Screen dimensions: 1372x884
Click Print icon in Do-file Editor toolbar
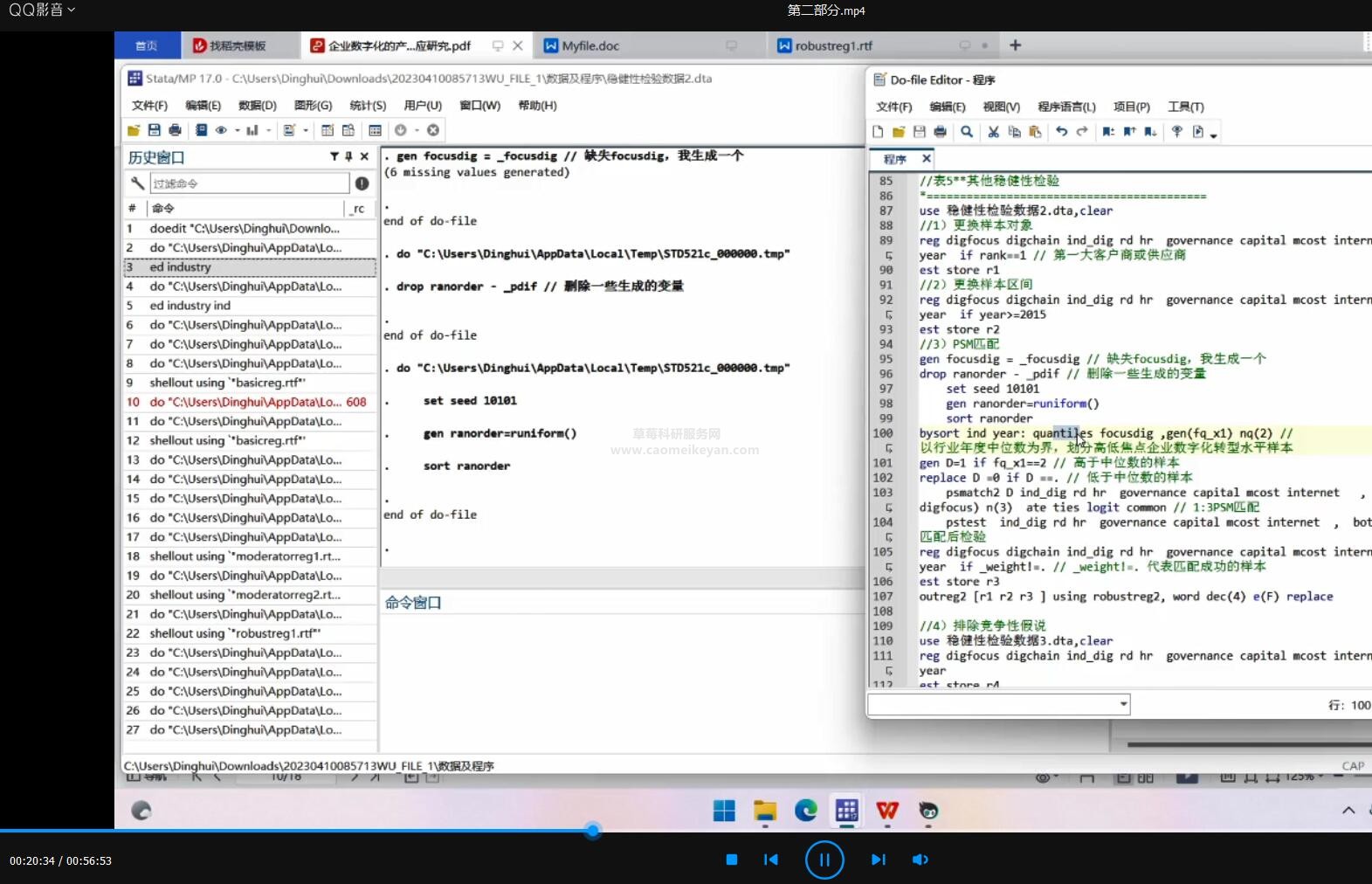click(940, 131)
